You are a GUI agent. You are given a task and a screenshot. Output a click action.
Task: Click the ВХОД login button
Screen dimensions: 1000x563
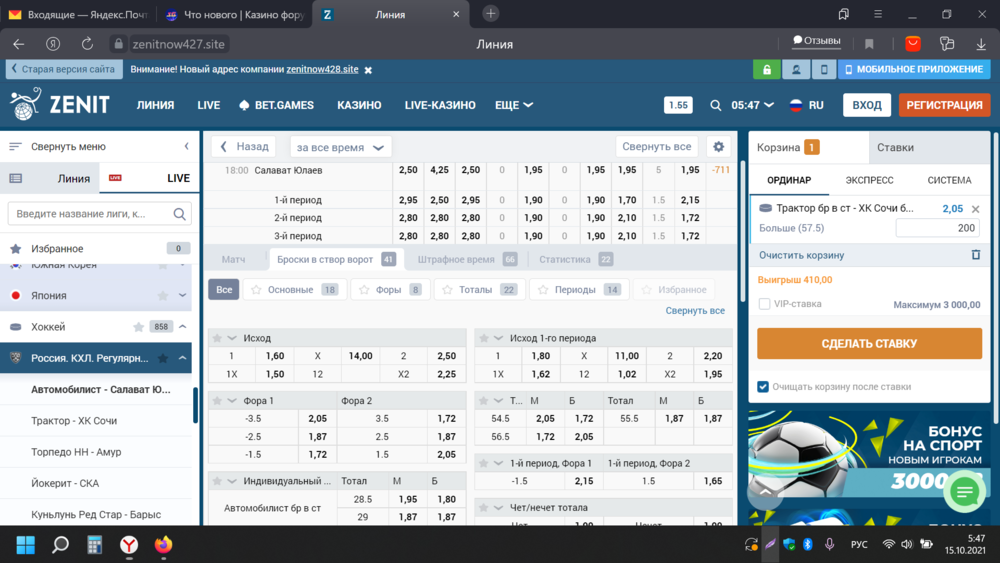(867, 105)
